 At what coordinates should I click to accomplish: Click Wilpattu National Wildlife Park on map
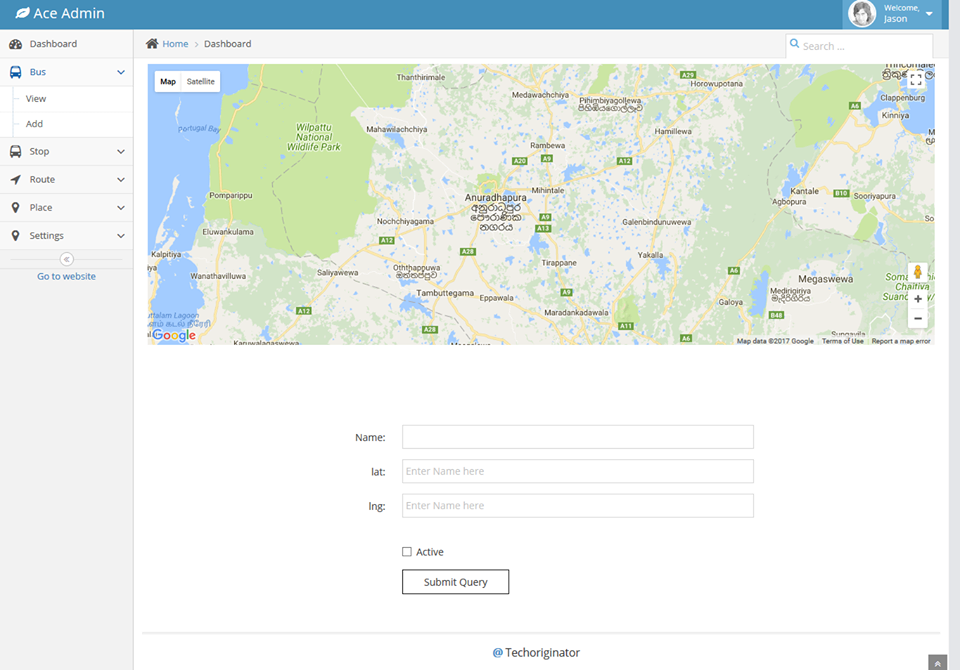[313, 137]
